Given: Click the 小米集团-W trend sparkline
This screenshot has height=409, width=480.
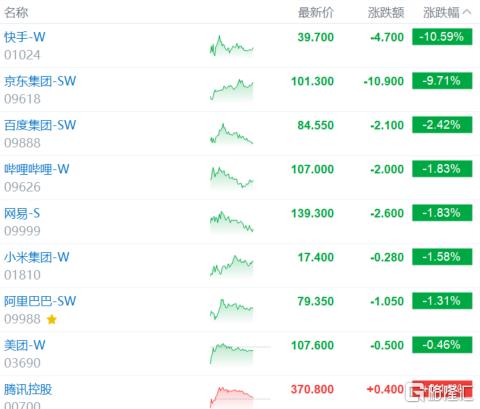Looking at the screenshot, I should coord(232,266).
